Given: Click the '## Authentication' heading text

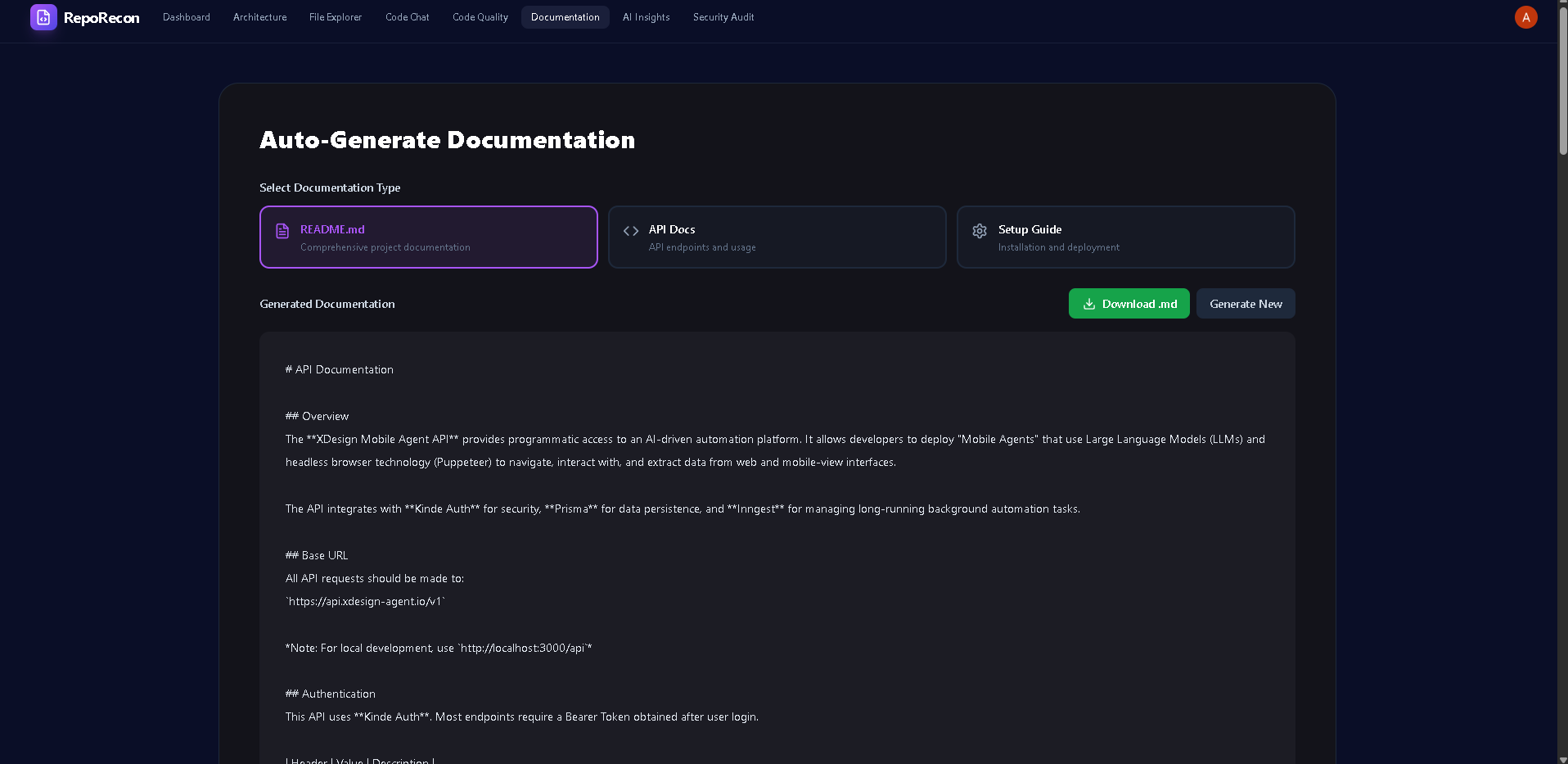Looking at the screenshot, I should click(x=331, y=694).
